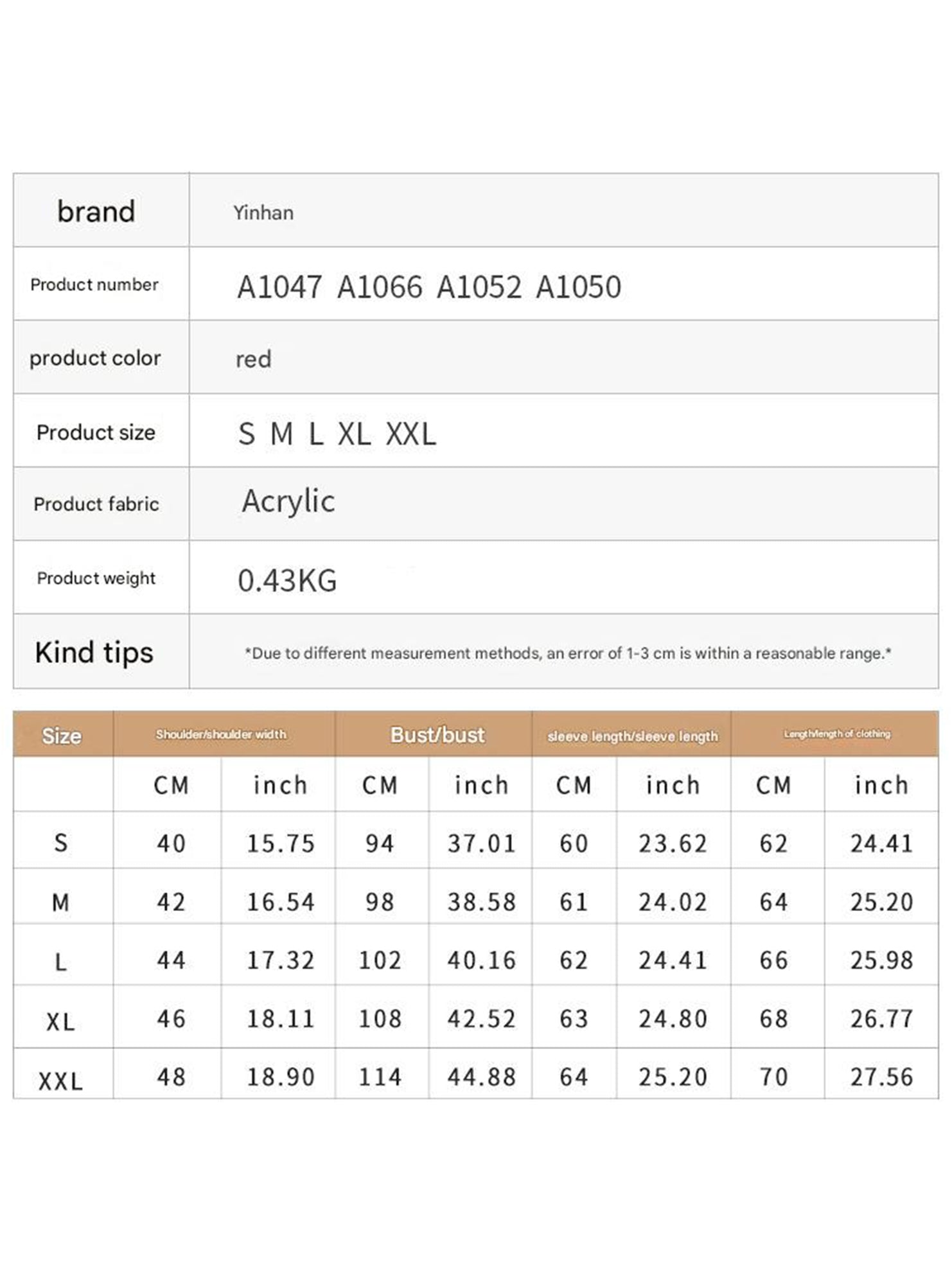Viewport: 952px width, 1263px height.
Task: Select the 27.56 inch length value
Action: [x=881, y=1077]
